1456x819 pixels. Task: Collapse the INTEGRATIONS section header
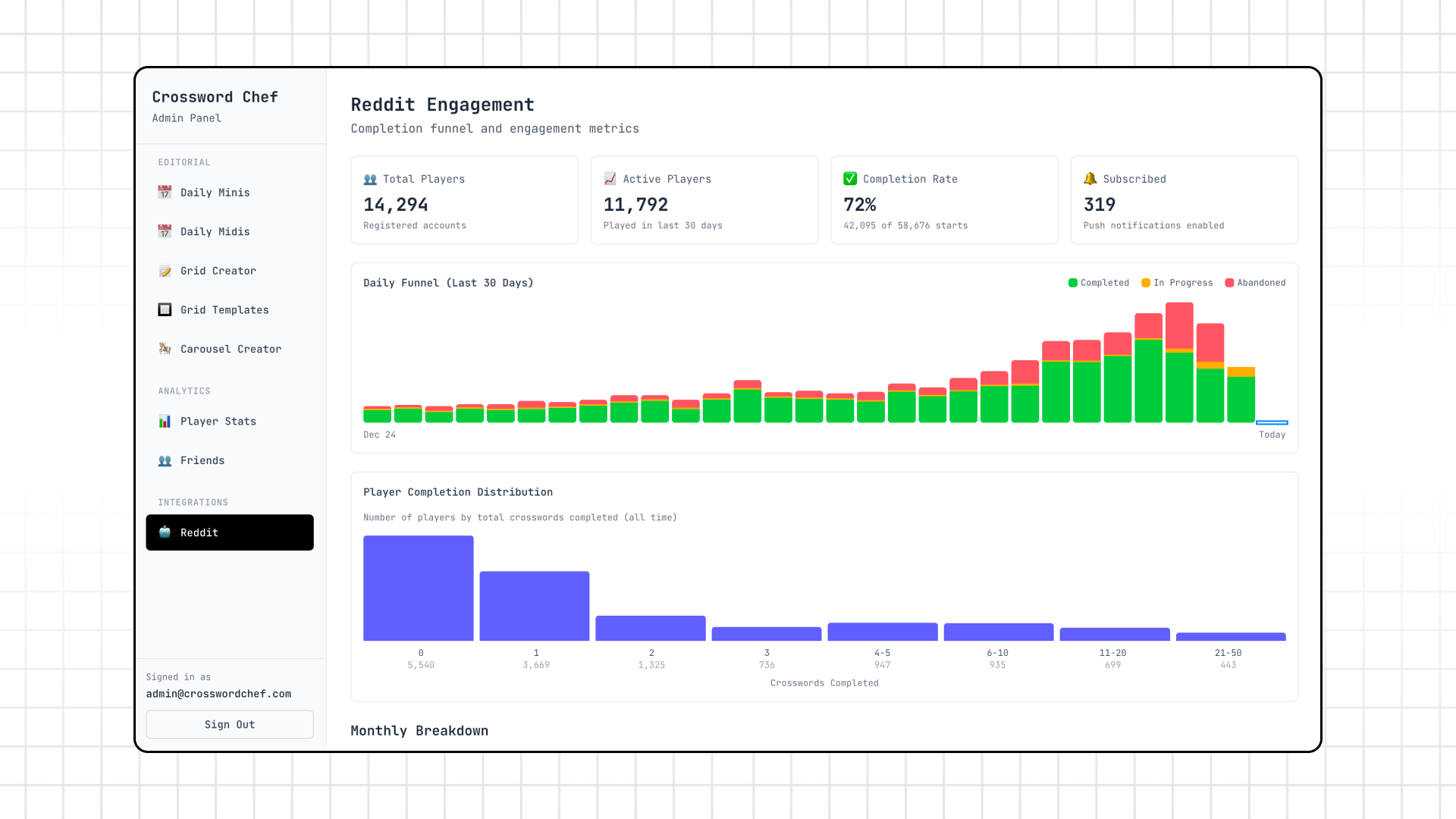(193, 502)
